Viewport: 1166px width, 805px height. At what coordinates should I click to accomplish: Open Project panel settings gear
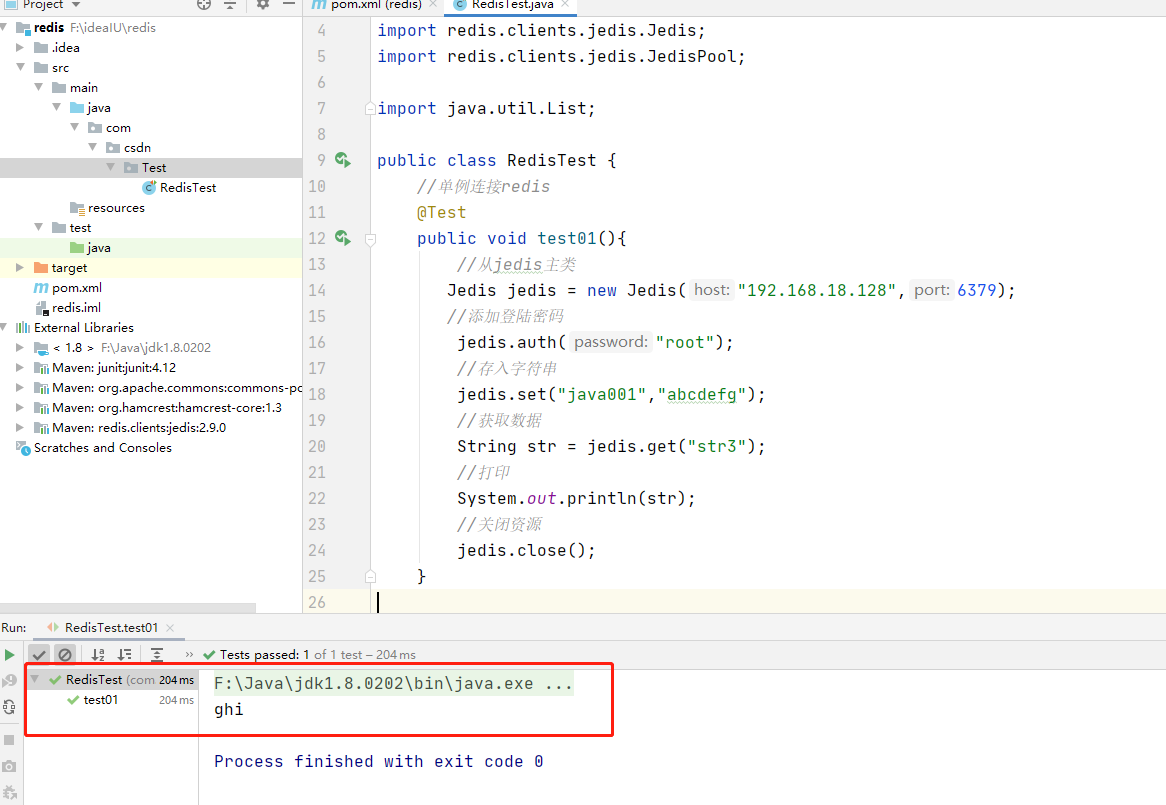pyautogui.click(x=262, y=4)
